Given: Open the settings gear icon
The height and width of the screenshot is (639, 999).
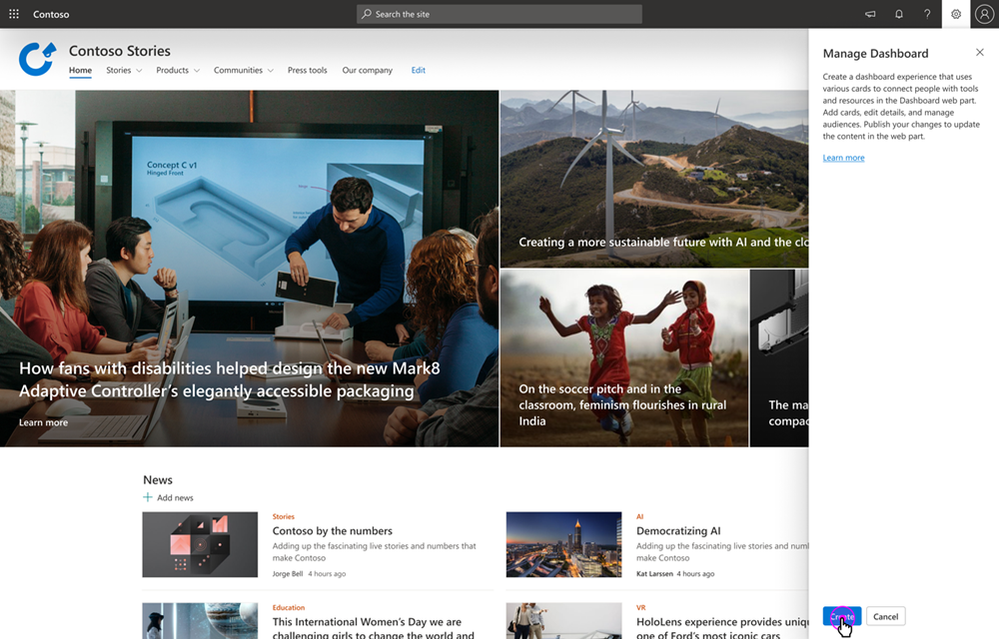Looking at the screenshot, I should coord(956,14).
